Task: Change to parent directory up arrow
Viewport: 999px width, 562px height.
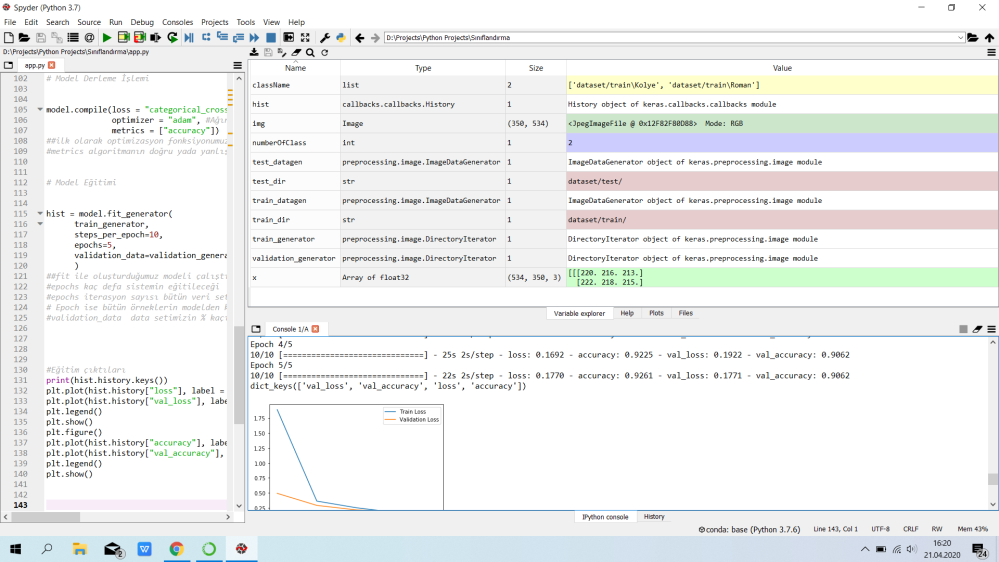Action: click(x=989, y=38)
